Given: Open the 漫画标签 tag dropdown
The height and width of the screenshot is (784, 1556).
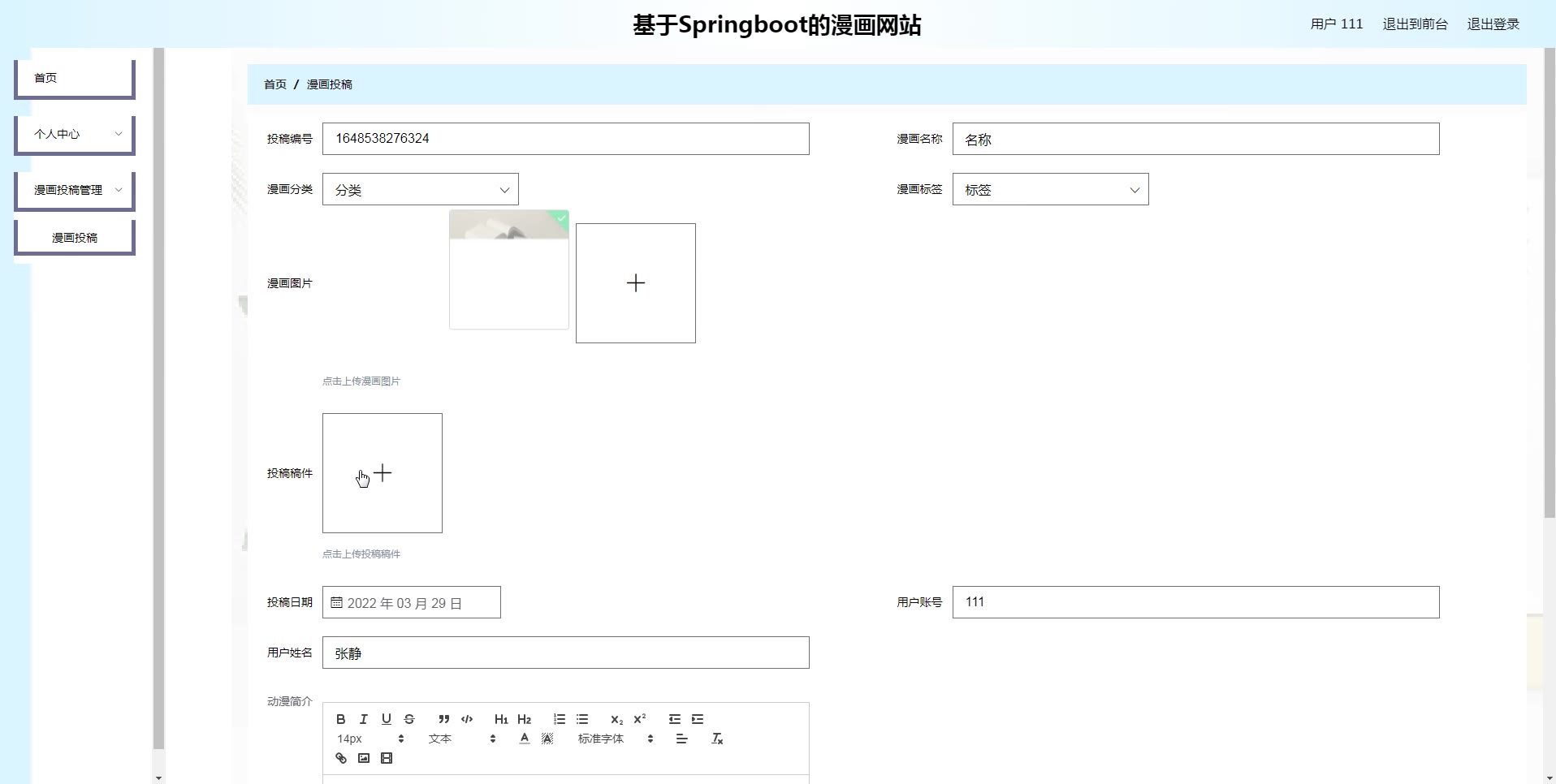Looking at the screenshot, I should tap(1050, 189).
